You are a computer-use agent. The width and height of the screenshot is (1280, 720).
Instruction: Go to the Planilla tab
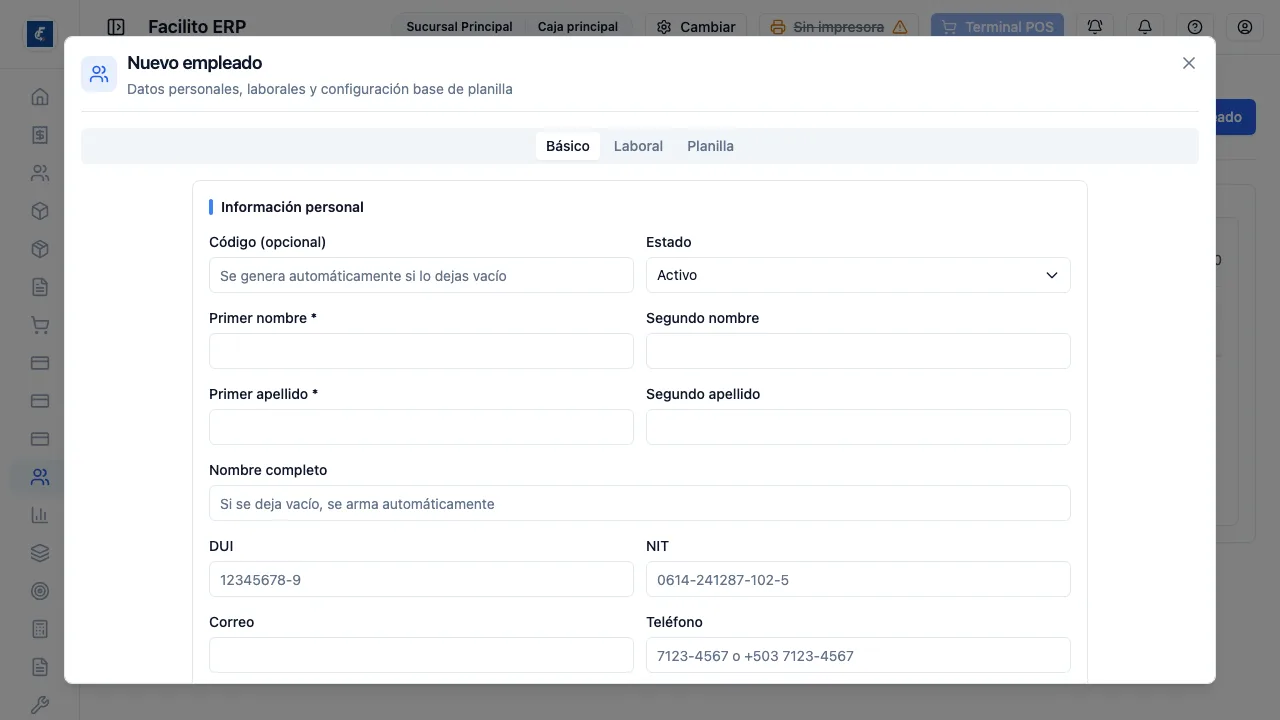710,146
